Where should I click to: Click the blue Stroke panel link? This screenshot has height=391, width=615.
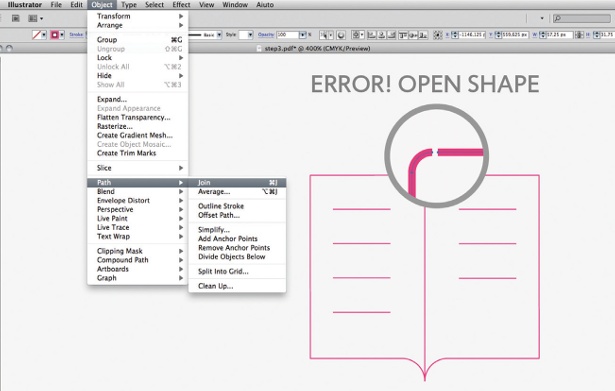(x=76, y=35)
